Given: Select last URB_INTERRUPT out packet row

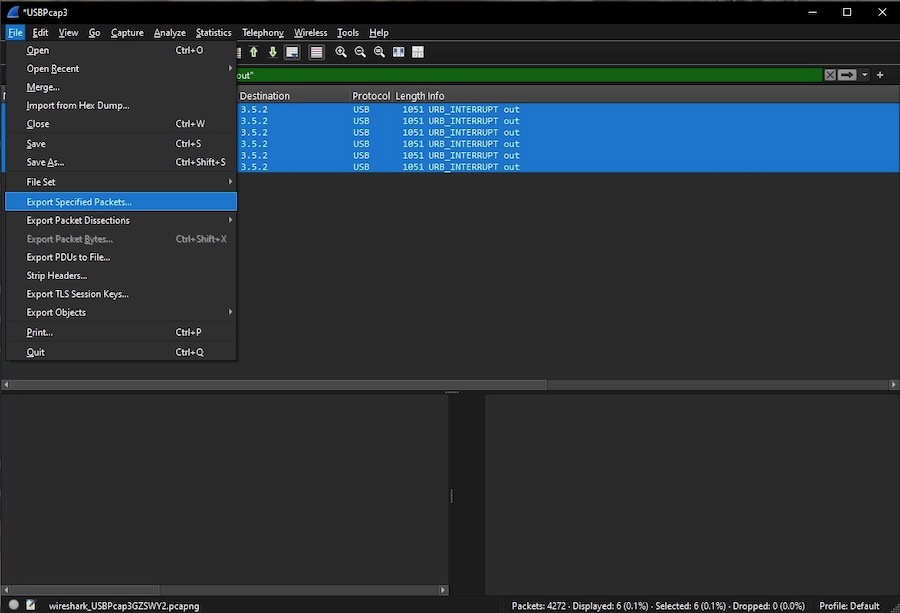Looking at the screenshot, I should [x=568, y=166].
